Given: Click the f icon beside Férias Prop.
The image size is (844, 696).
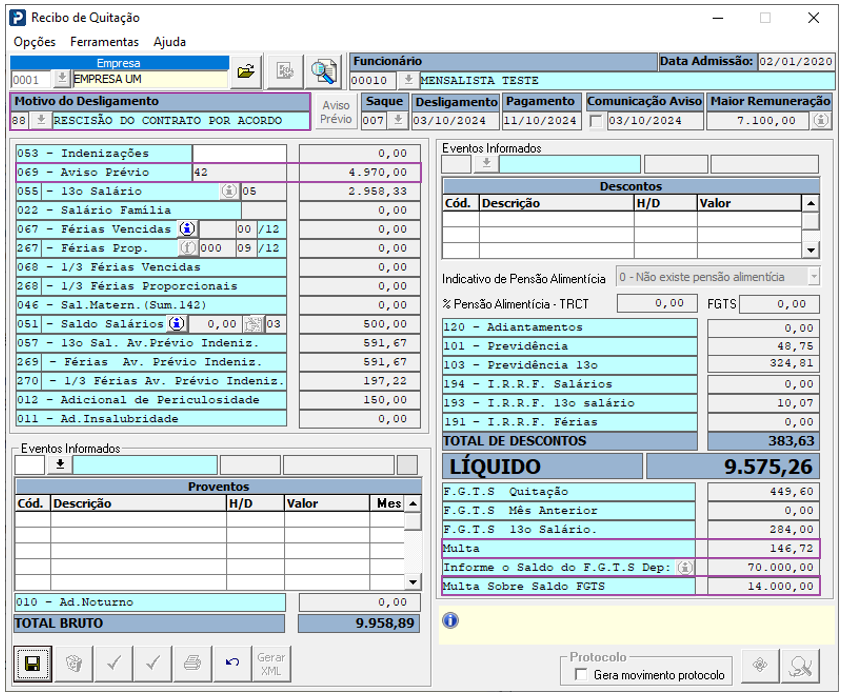Looking at the screenshot, I should coord(187,248).
